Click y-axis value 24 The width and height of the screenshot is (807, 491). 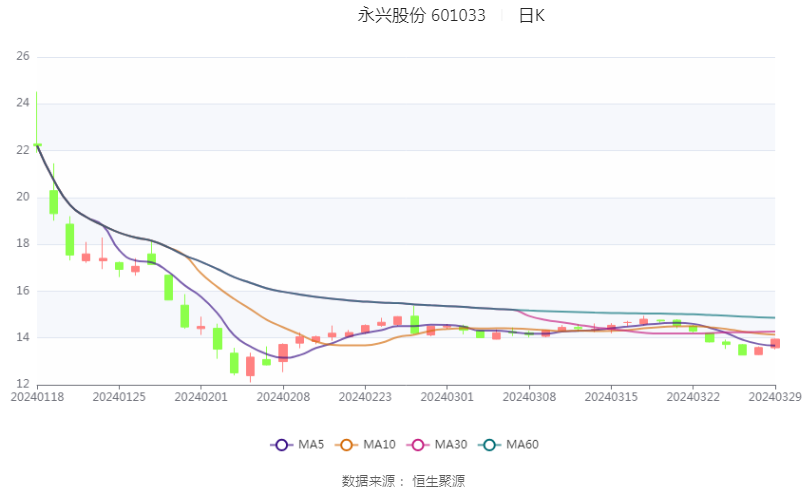[x=23, y=103]
